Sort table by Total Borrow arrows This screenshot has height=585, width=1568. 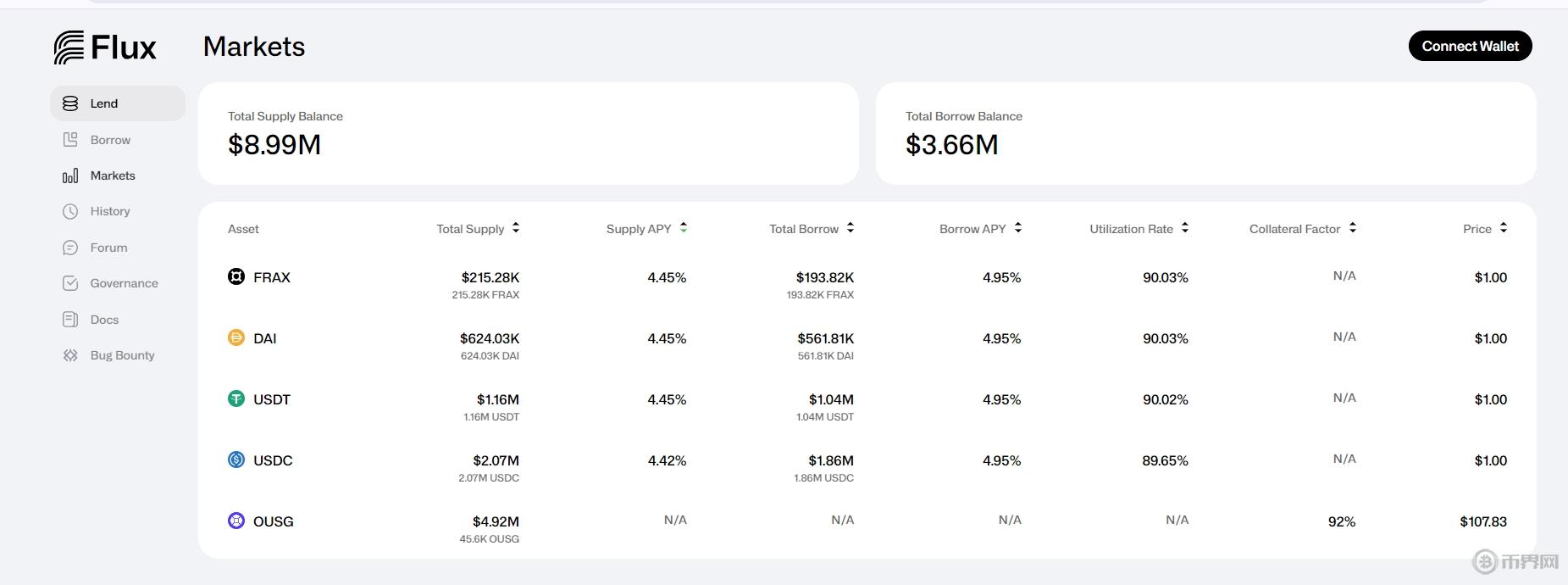click(x=850, y=228)
